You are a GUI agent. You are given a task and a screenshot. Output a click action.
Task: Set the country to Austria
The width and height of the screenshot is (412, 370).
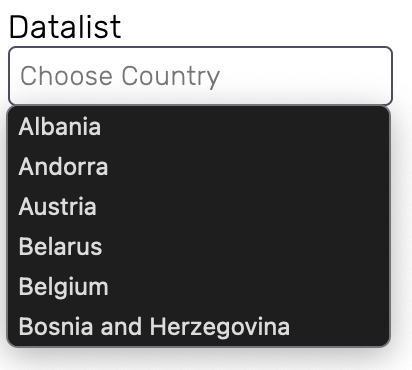198,207
